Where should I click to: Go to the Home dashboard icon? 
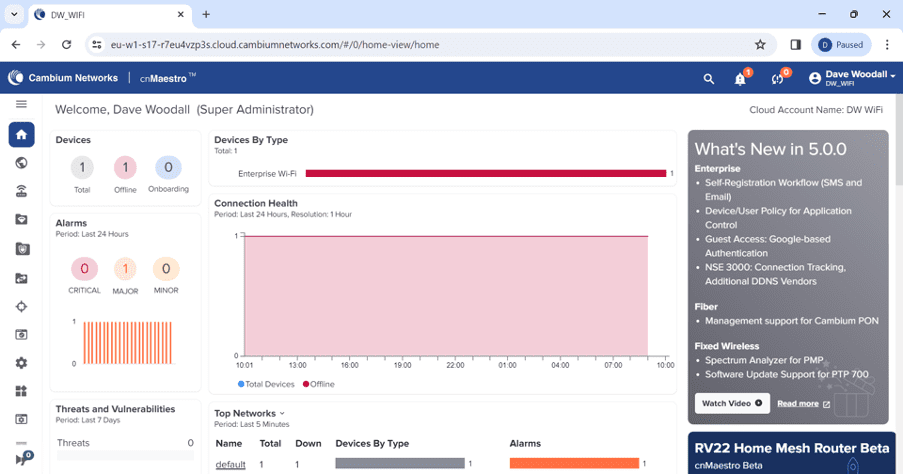21,135
